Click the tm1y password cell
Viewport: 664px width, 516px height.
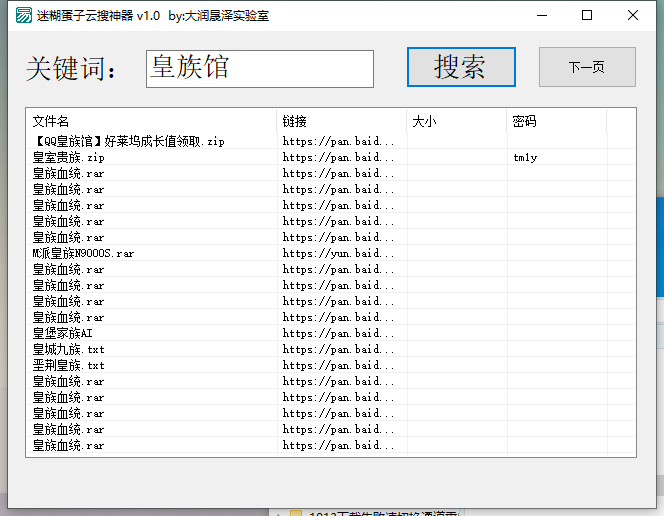click(x=524, y=157)
